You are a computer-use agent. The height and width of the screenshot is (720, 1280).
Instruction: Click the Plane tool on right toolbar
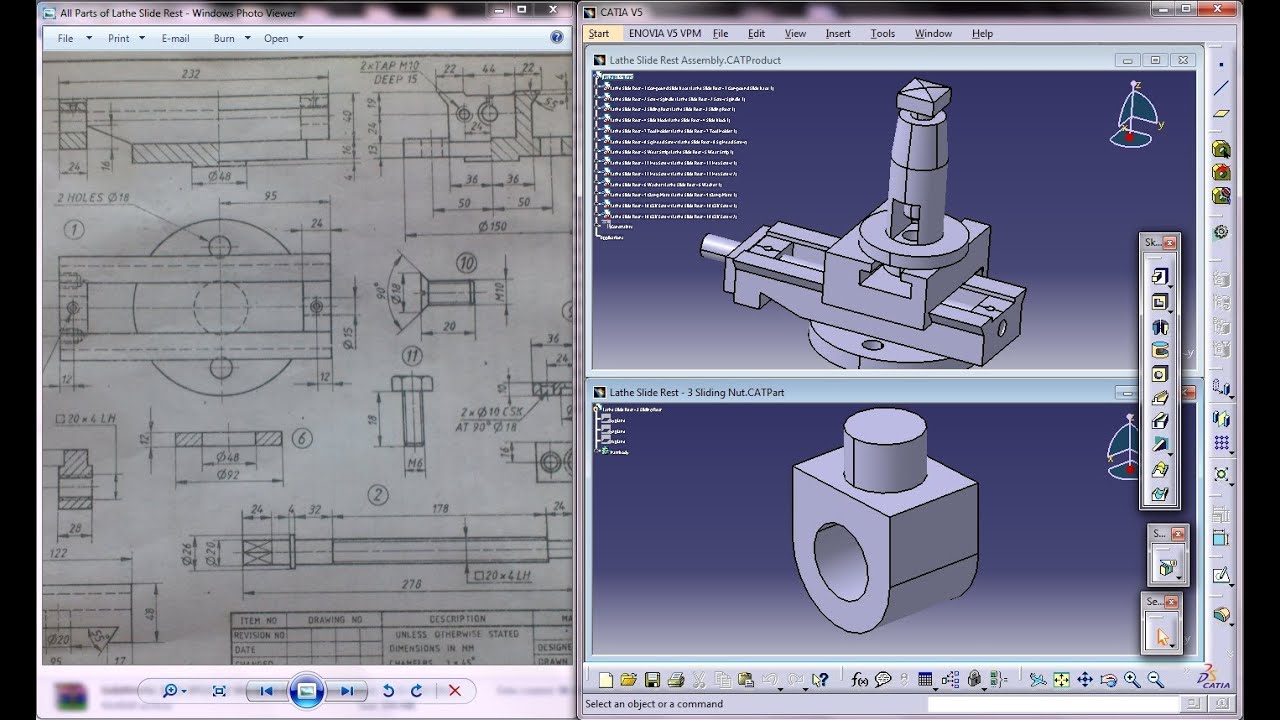pyautogui.click(x=1221, y=113)
